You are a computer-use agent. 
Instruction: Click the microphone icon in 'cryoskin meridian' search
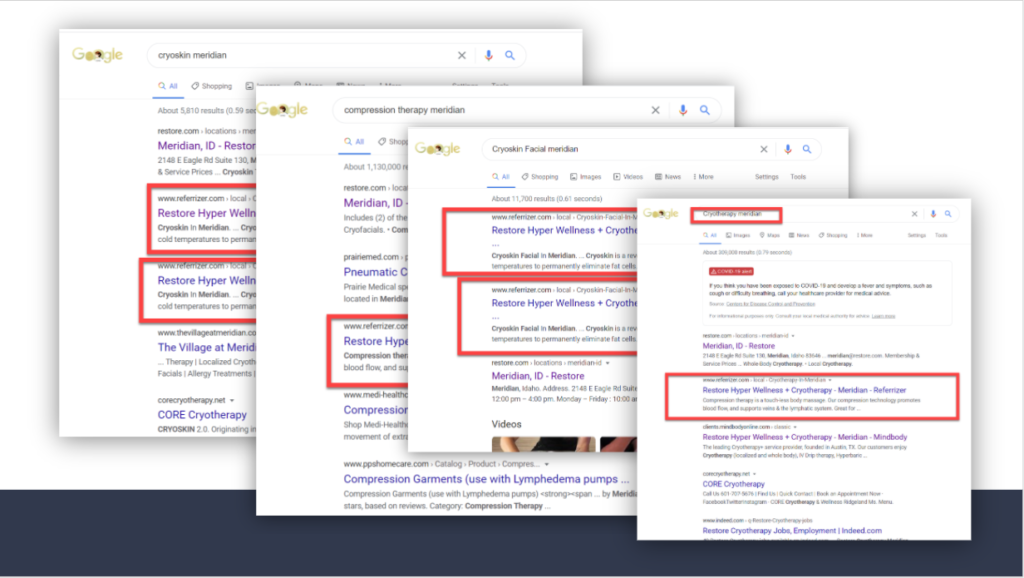488,56
